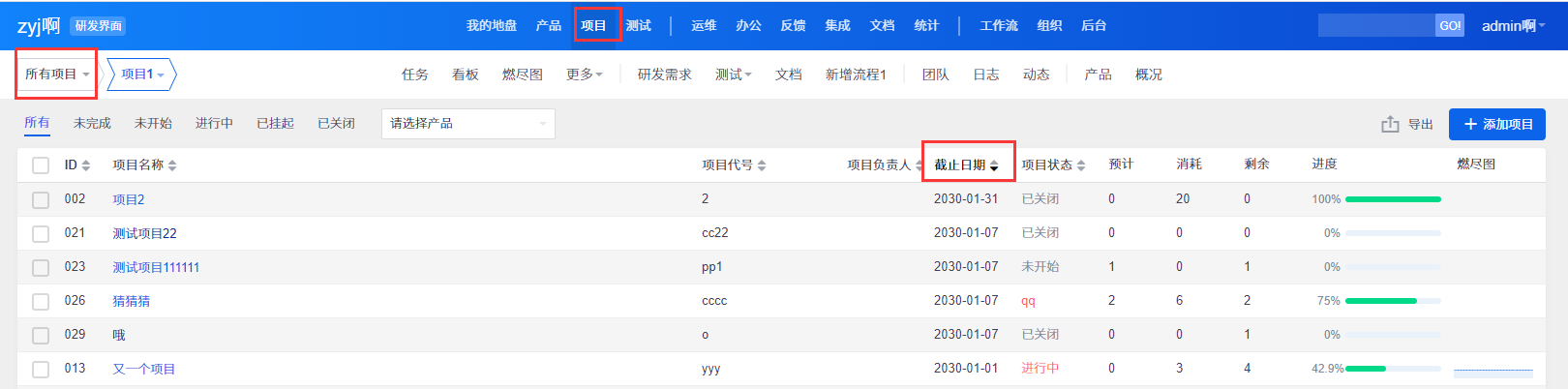Click the plus icon on 添加项目
The image size is (1568, 389).
pos(1470,124)
